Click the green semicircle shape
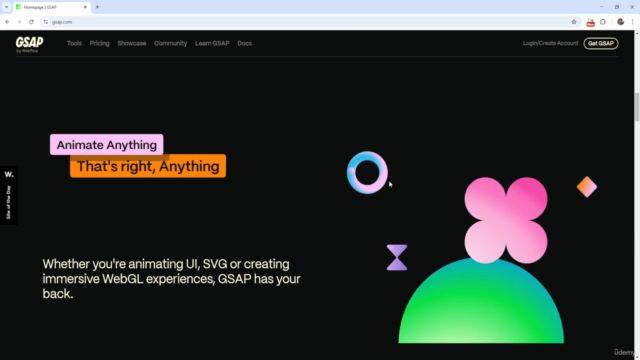The height and width of the screenshot is (360, 640). click(481, 302)
